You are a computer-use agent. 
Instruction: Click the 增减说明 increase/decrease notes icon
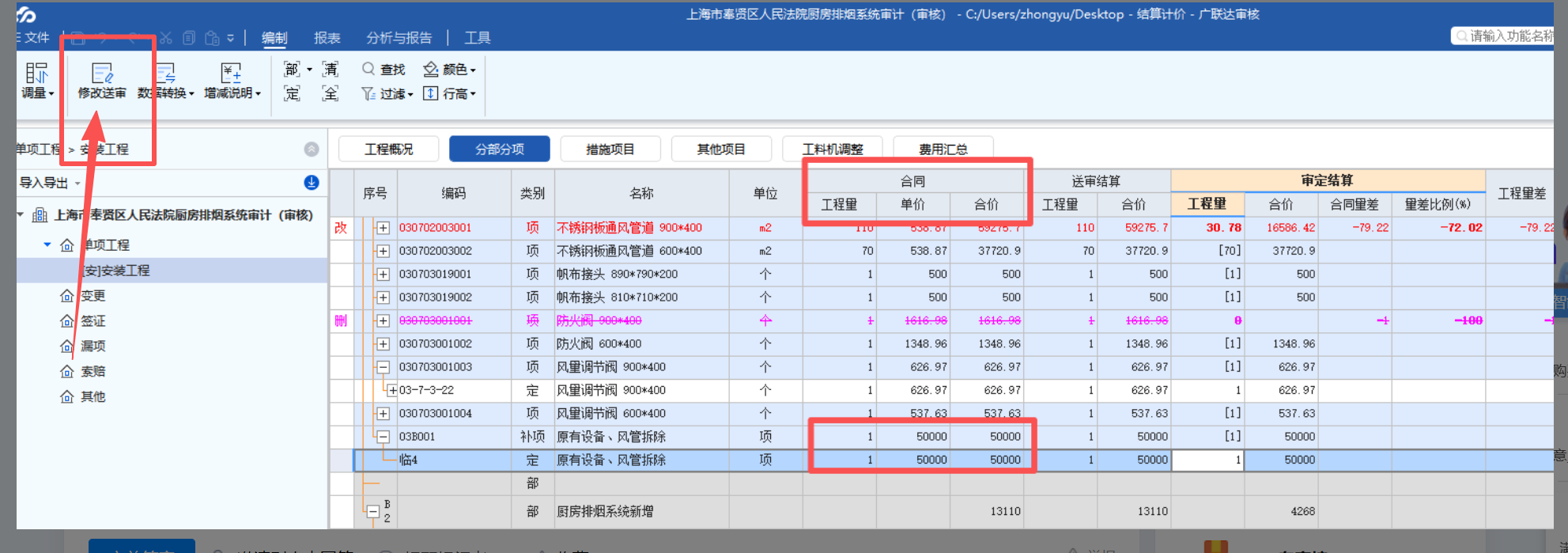231,74
